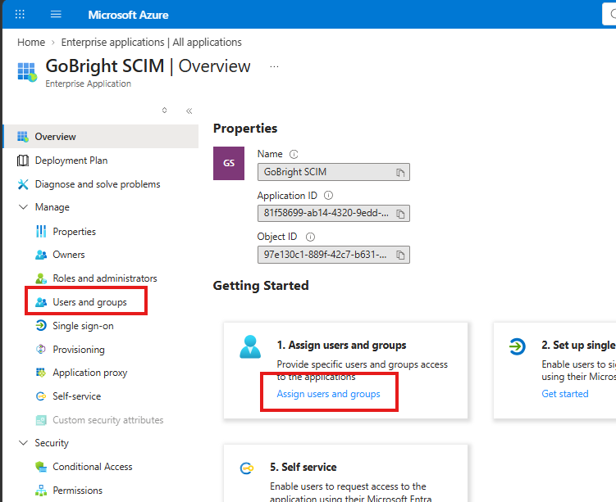
Task: Copy the Name value to clipboard
Action: (400, 172)
